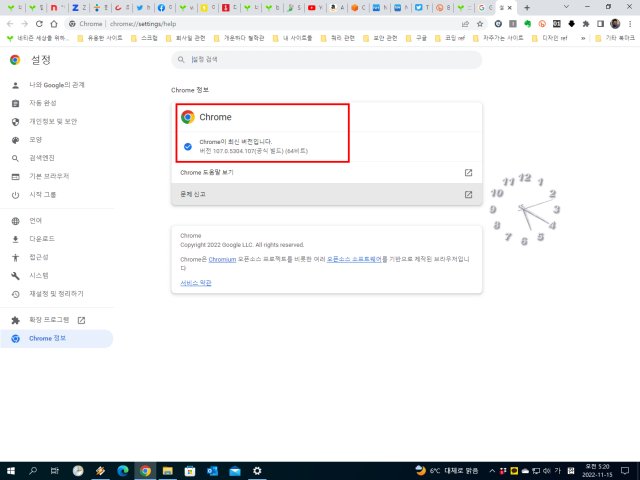Open 개인정보 및 보안 settings
The image size is (640, 480).
[x=57, y=122]
